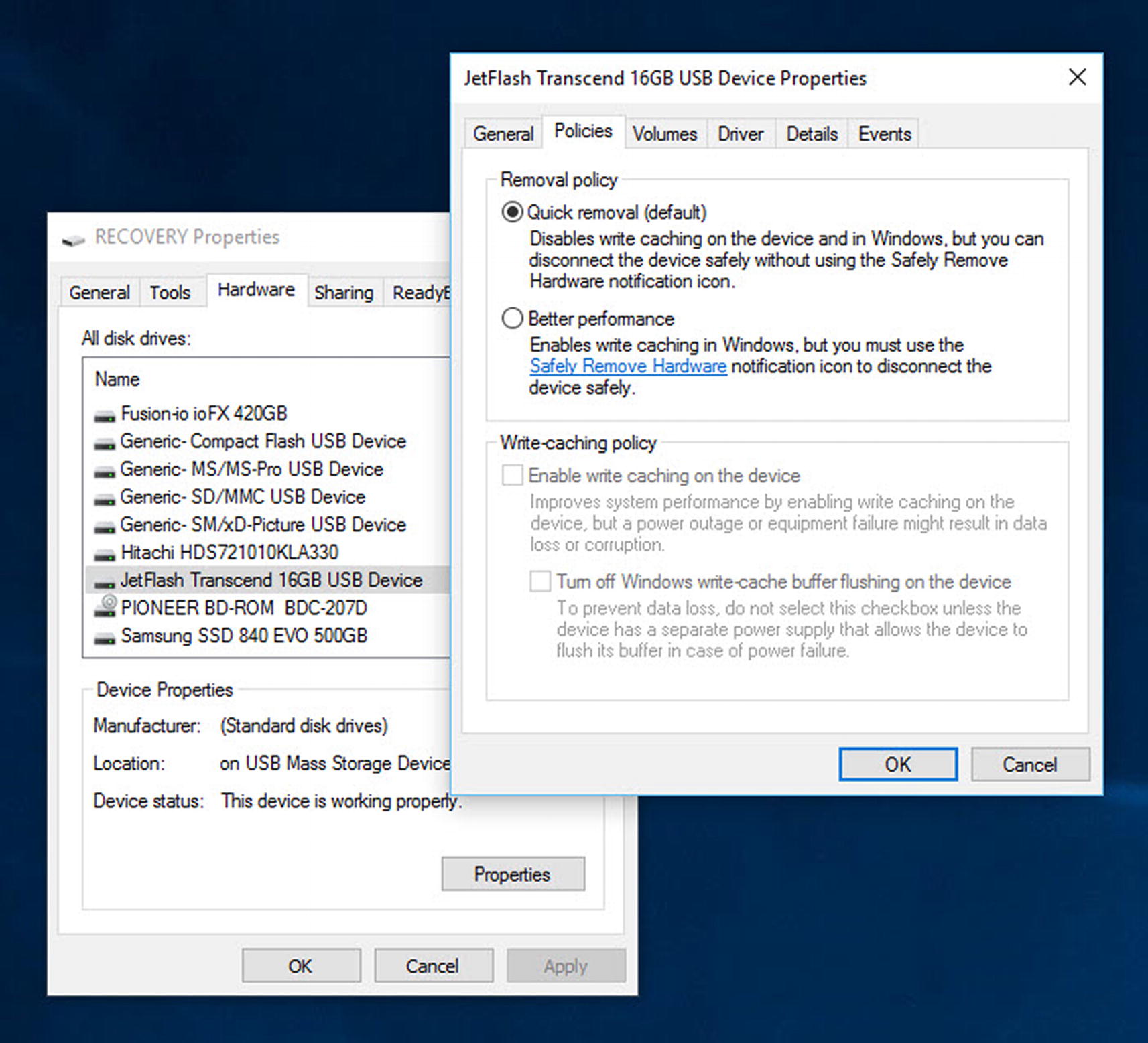Open the Driver tab
Image resolution: width=1148 pixels, height=1043 pixels.
pos(741,134)
